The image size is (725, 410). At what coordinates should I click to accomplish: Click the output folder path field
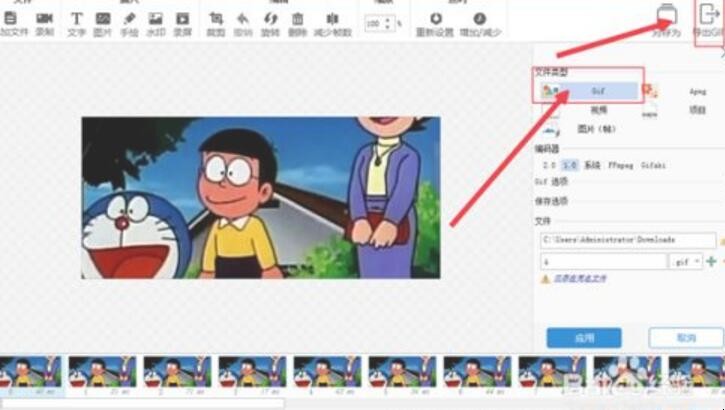pyautogui.click(x=628, y=240)
